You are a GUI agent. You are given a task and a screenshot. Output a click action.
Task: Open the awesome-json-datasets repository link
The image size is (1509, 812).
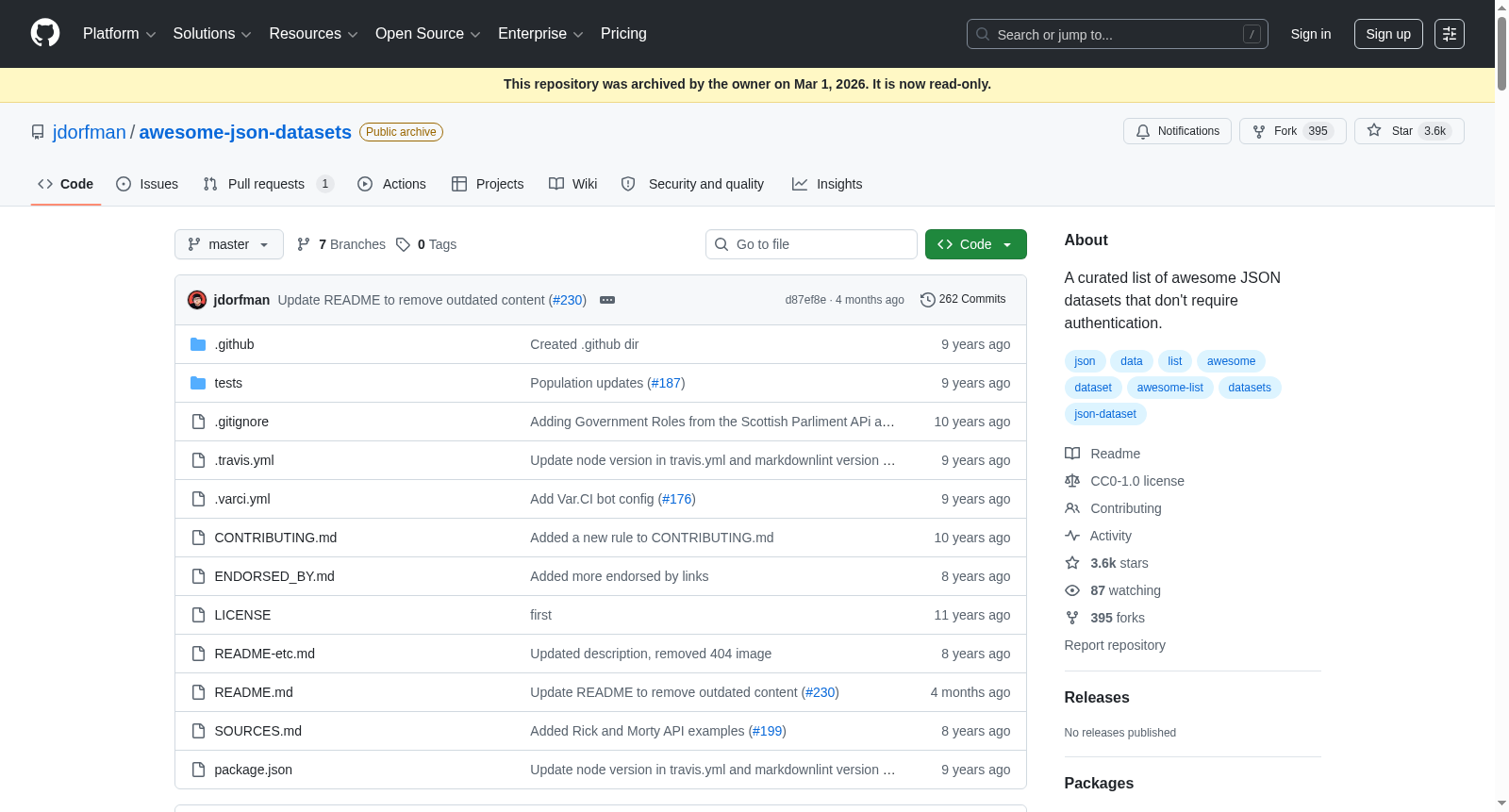click(245, 132)
